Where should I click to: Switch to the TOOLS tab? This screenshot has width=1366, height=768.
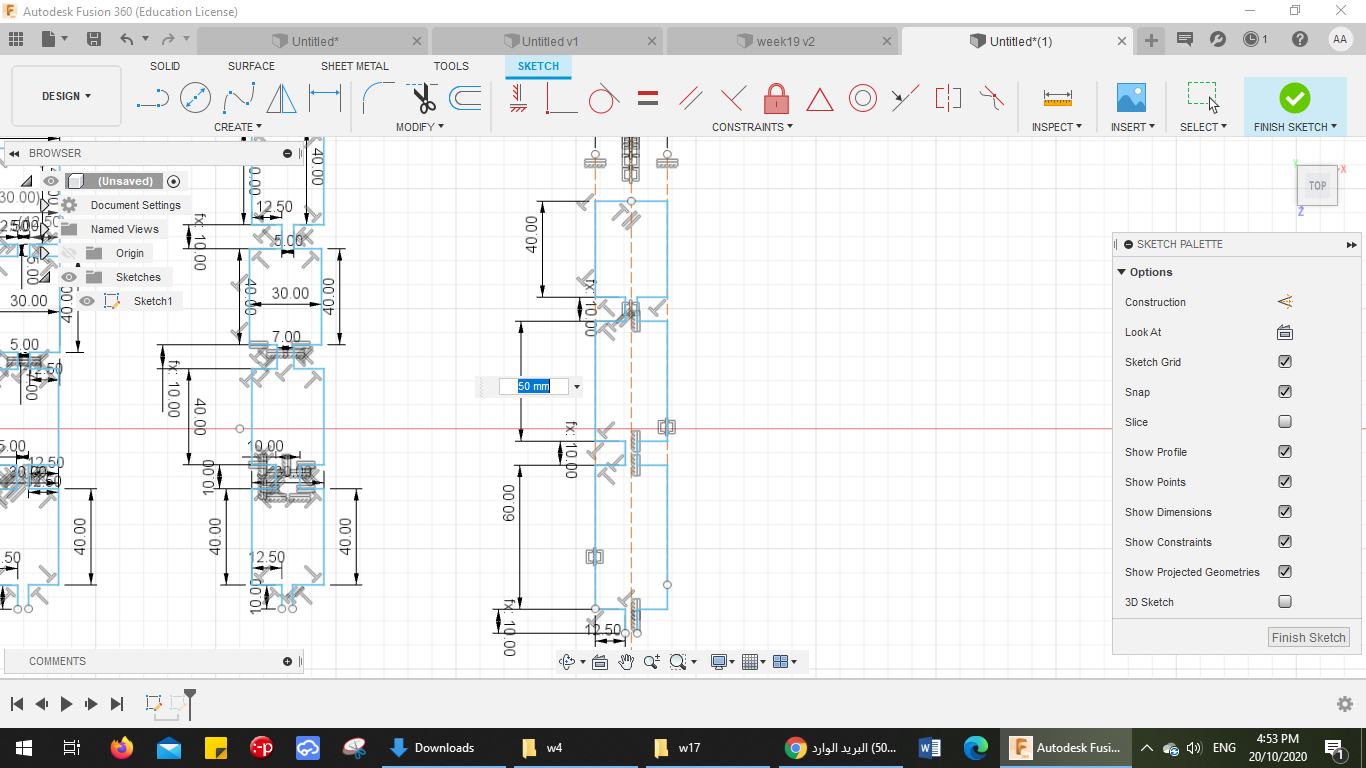pos(451,66)
